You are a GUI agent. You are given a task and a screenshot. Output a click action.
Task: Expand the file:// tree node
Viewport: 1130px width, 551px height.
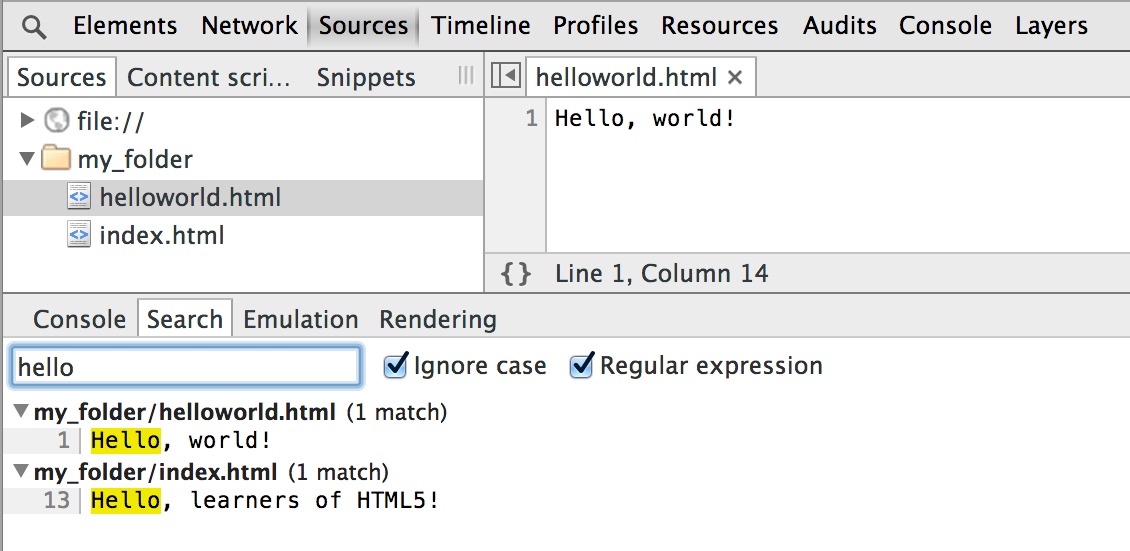[x=27, y=122]
